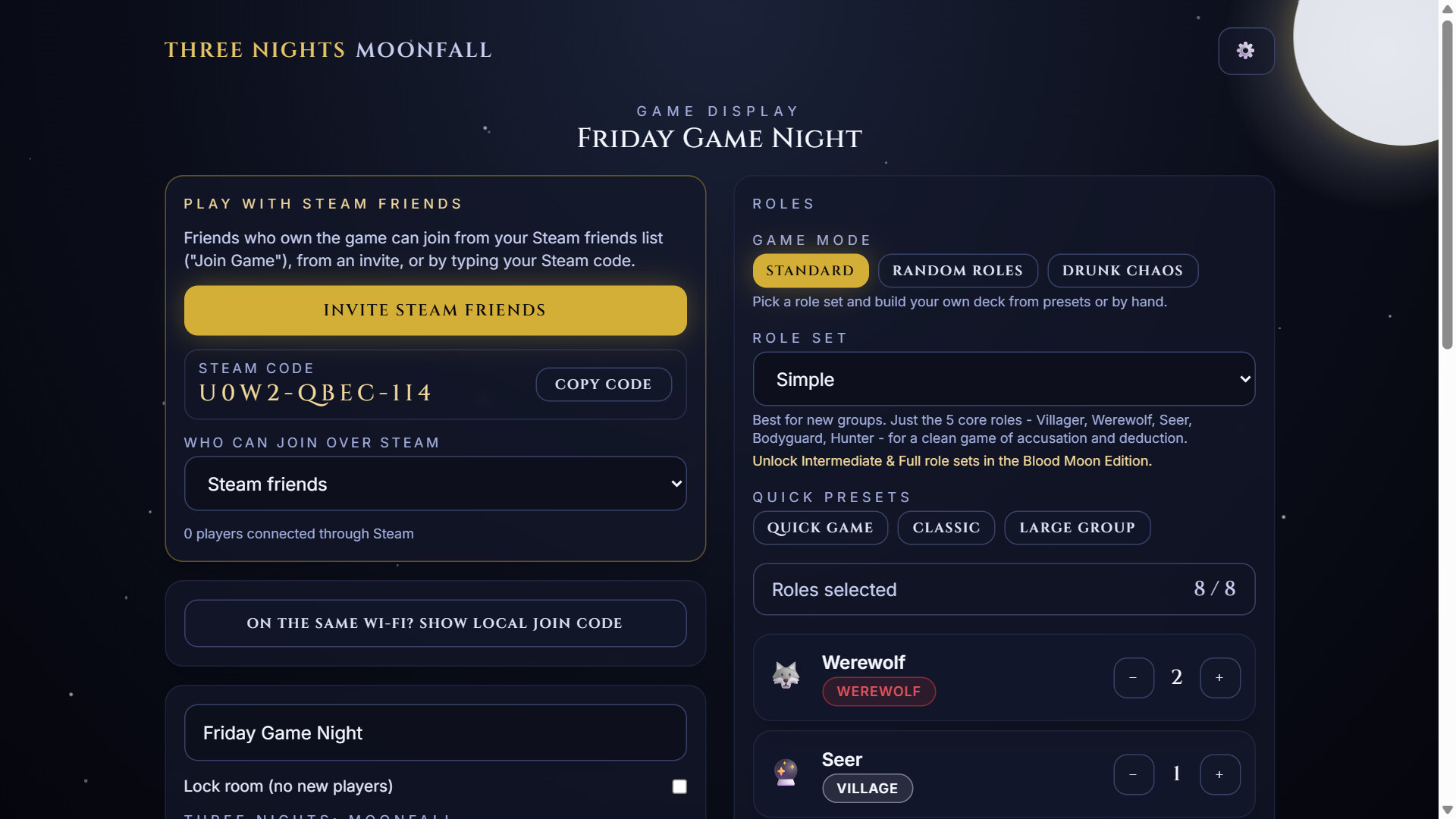Screen dimensions: 1456x819
Task: Switch to Drunk Chaos game mode
Action: pyautogui.click(x=1122, y=271)
